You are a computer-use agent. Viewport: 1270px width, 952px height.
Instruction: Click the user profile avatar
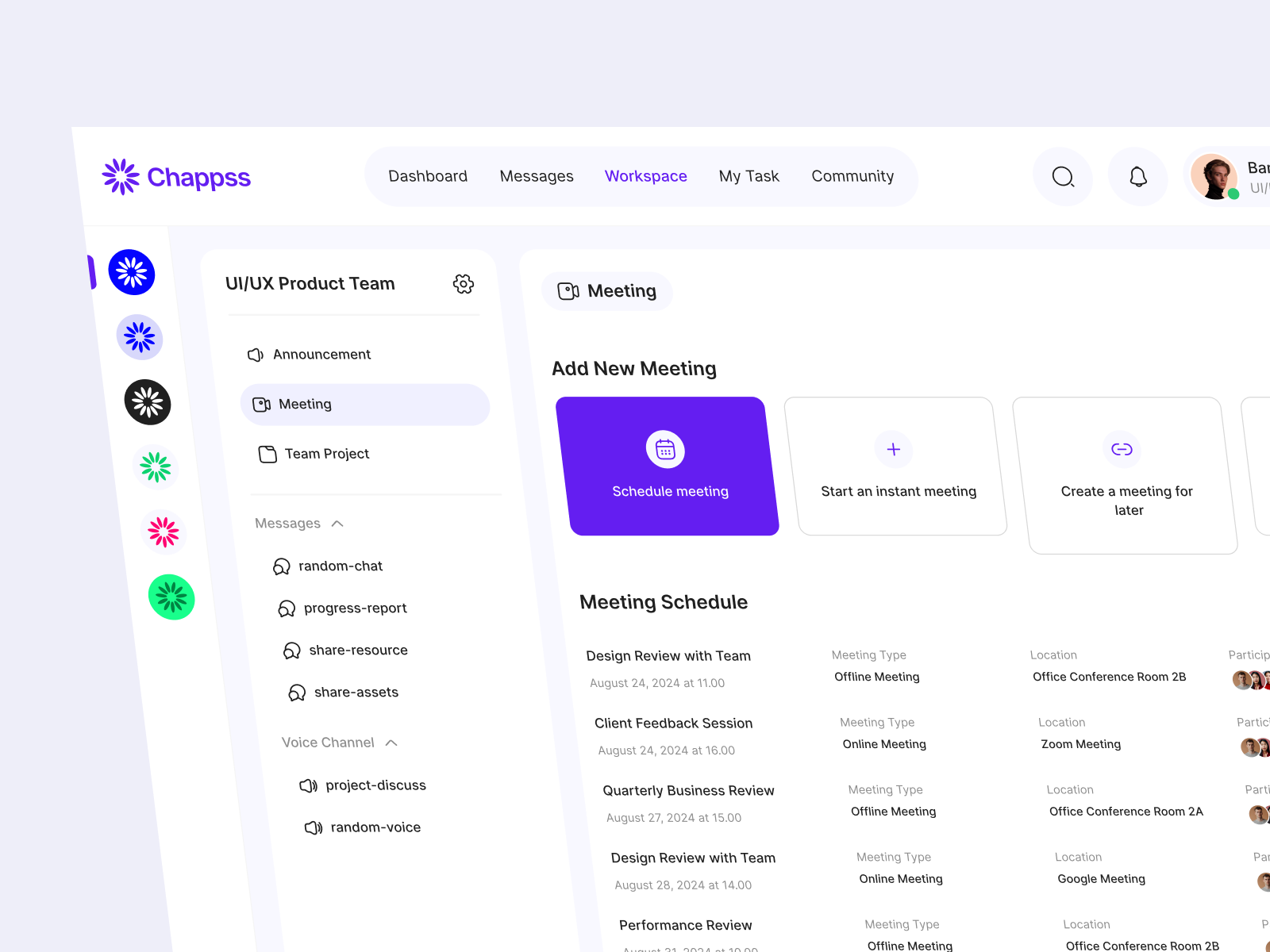coord(1214,176)
